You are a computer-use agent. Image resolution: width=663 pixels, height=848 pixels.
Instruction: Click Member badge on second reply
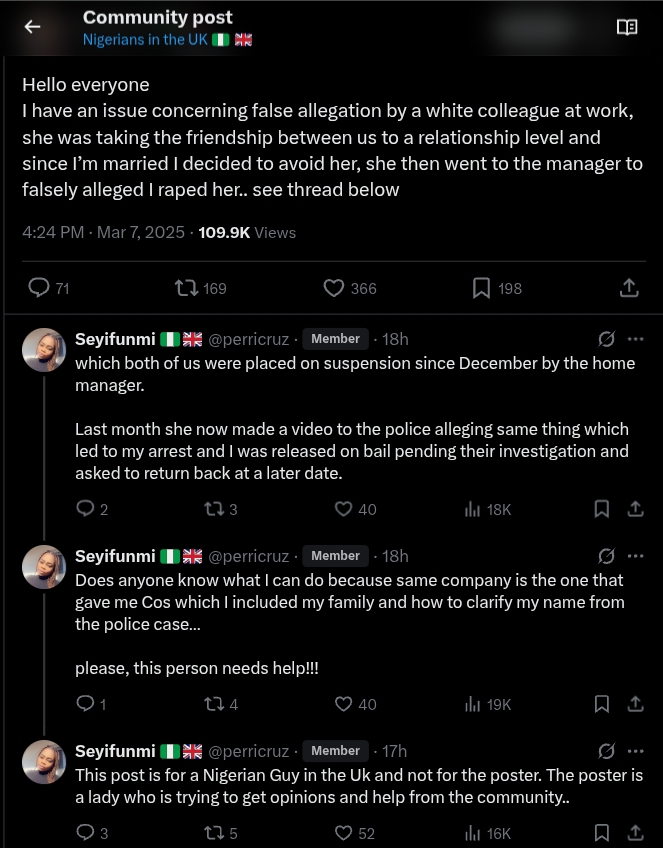click(x=335, y=556)
